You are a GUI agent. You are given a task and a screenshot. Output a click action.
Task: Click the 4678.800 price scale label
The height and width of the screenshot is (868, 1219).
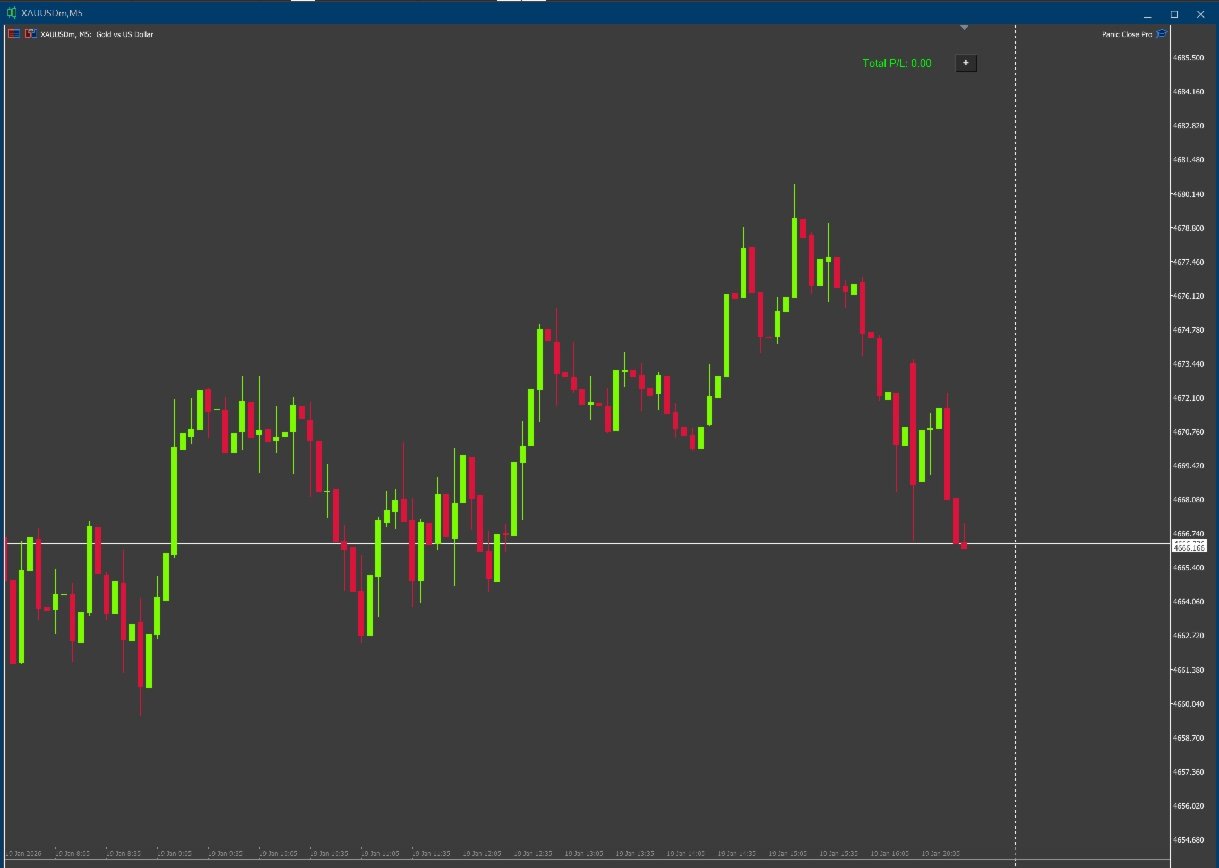tap(1189, 228)
